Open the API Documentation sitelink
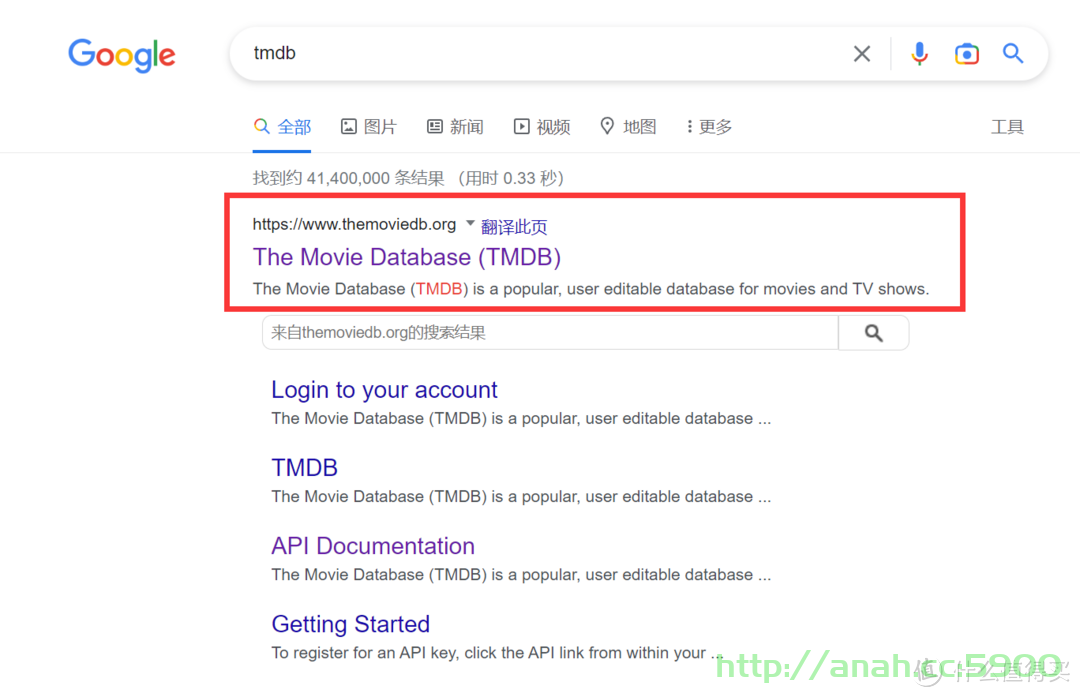 (x=373, y=546)
